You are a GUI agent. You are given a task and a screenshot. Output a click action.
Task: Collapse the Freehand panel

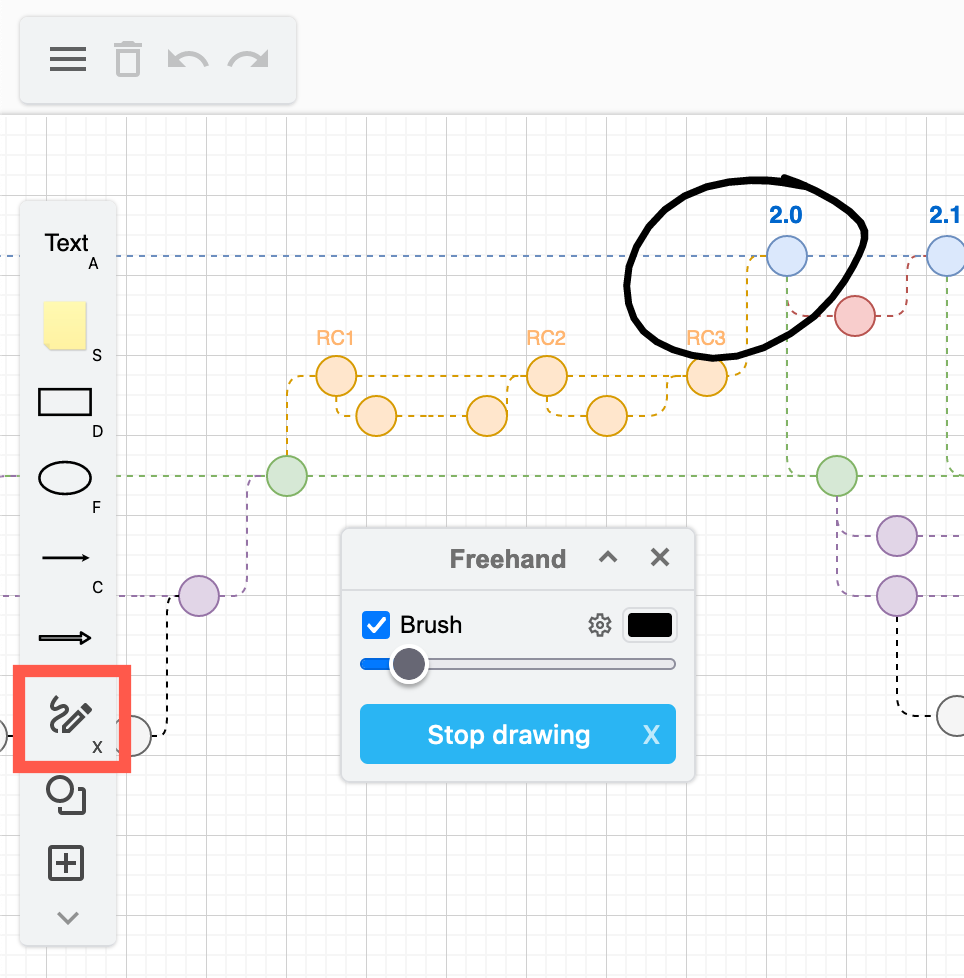[607, 558]
